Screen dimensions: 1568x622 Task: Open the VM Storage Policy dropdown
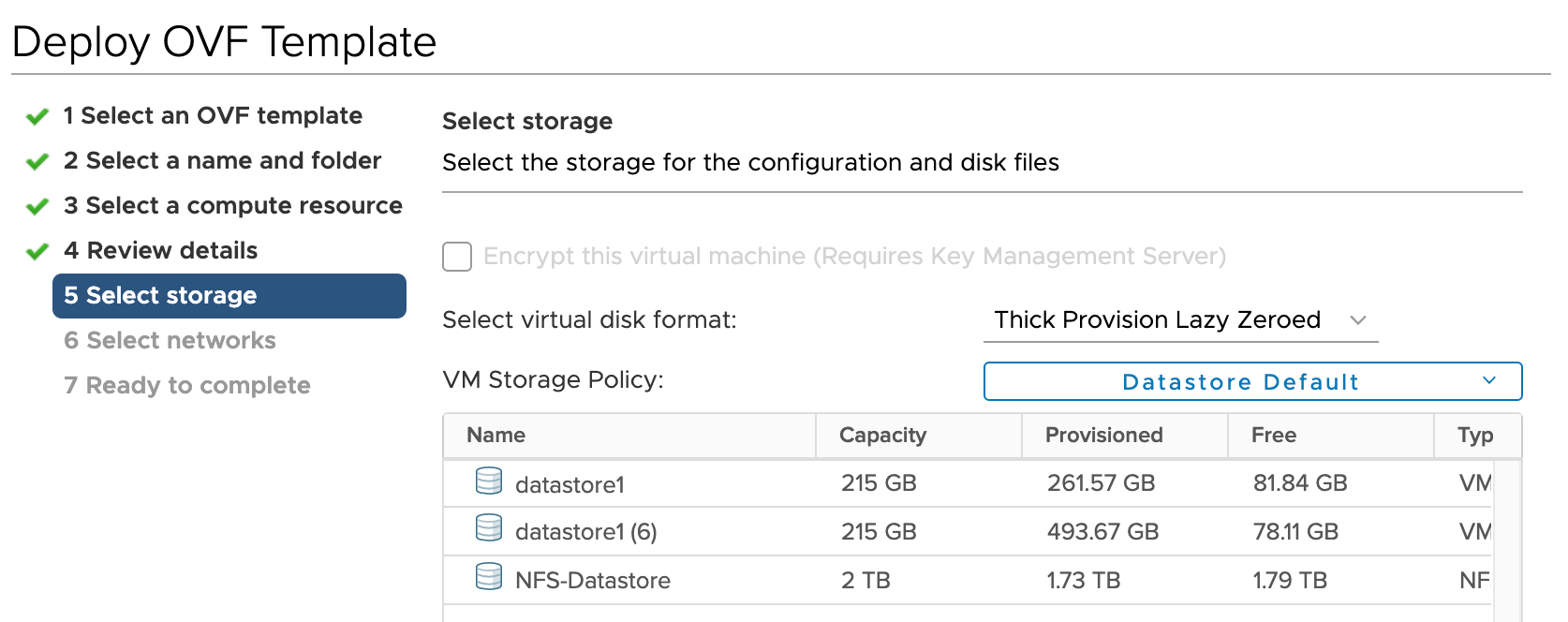[1251, 381]
